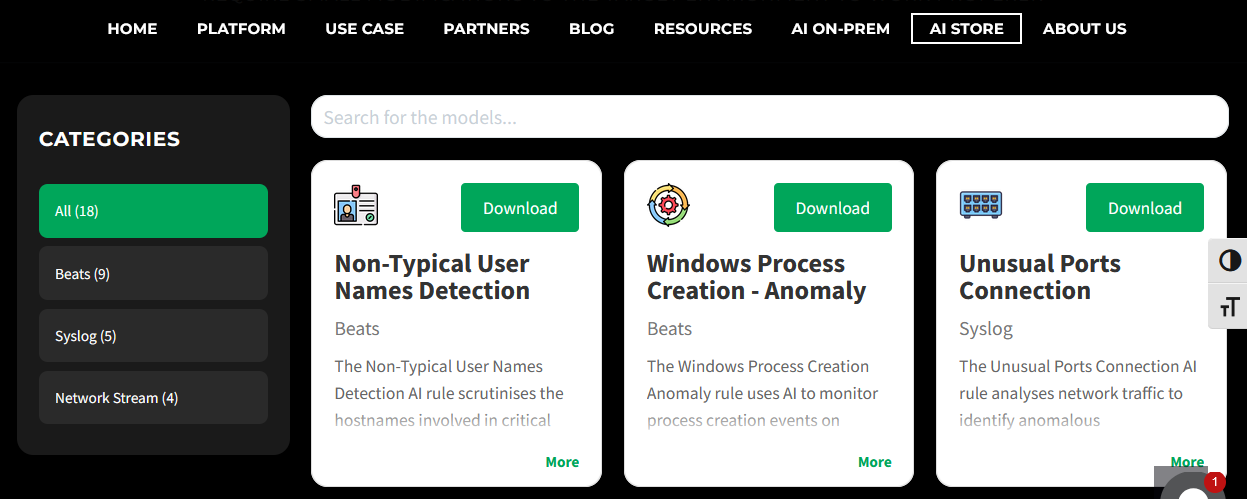This screenshot has height=499, width=1247.
Task: Toggle the high contrast accessibility icon
Action: (1229, 262)
